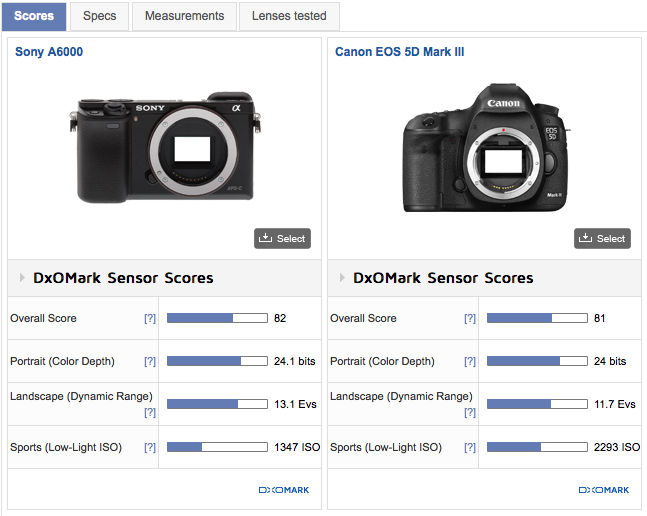The height and width of the screenshot is (516, 647).
Task: Click Canon Low-Light ISO bar showing 2293 ISO
Action: (x=537, y=447)
